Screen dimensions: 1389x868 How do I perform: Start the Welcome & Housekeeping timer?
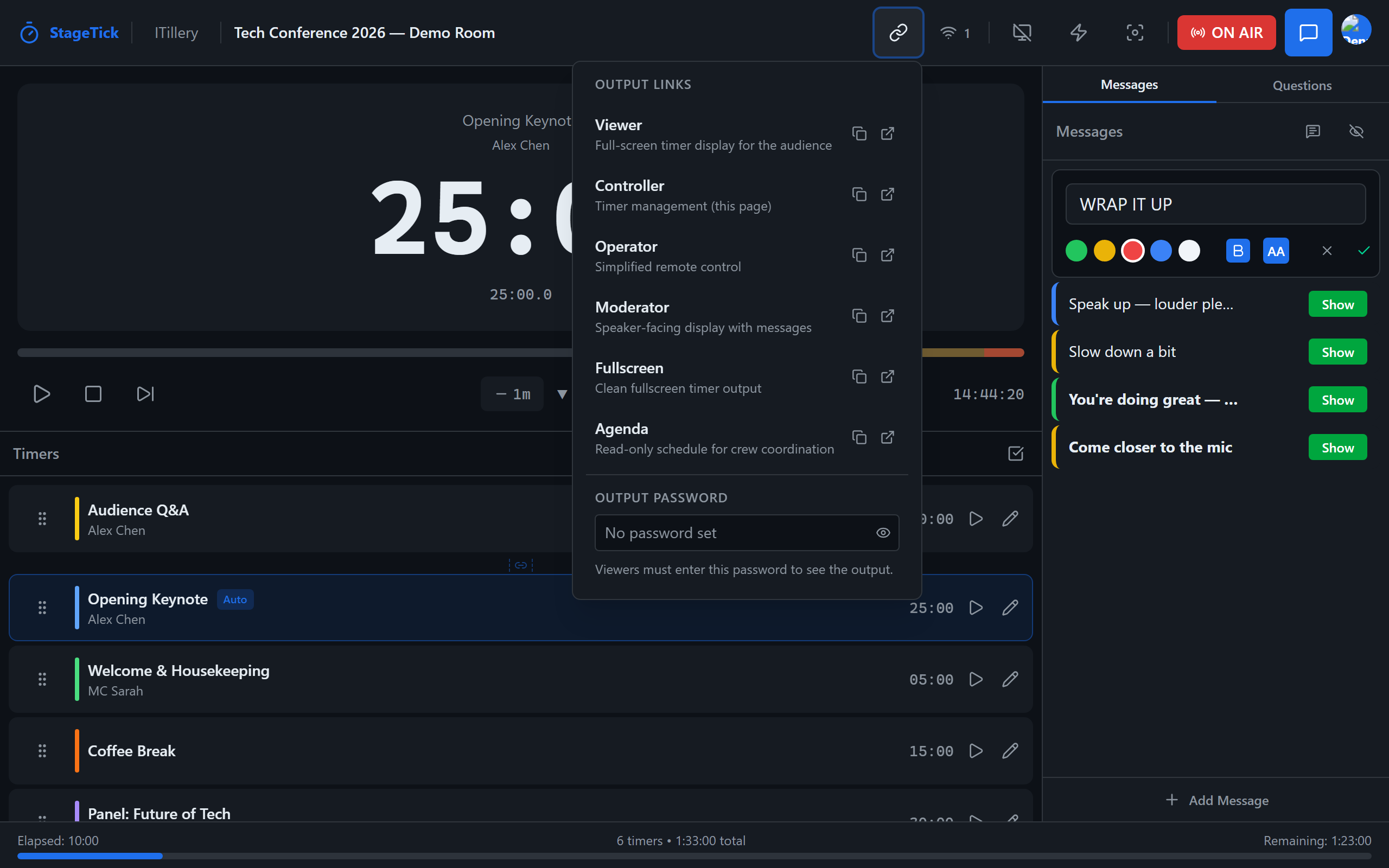pyautogui.click(x=976, y=679)
